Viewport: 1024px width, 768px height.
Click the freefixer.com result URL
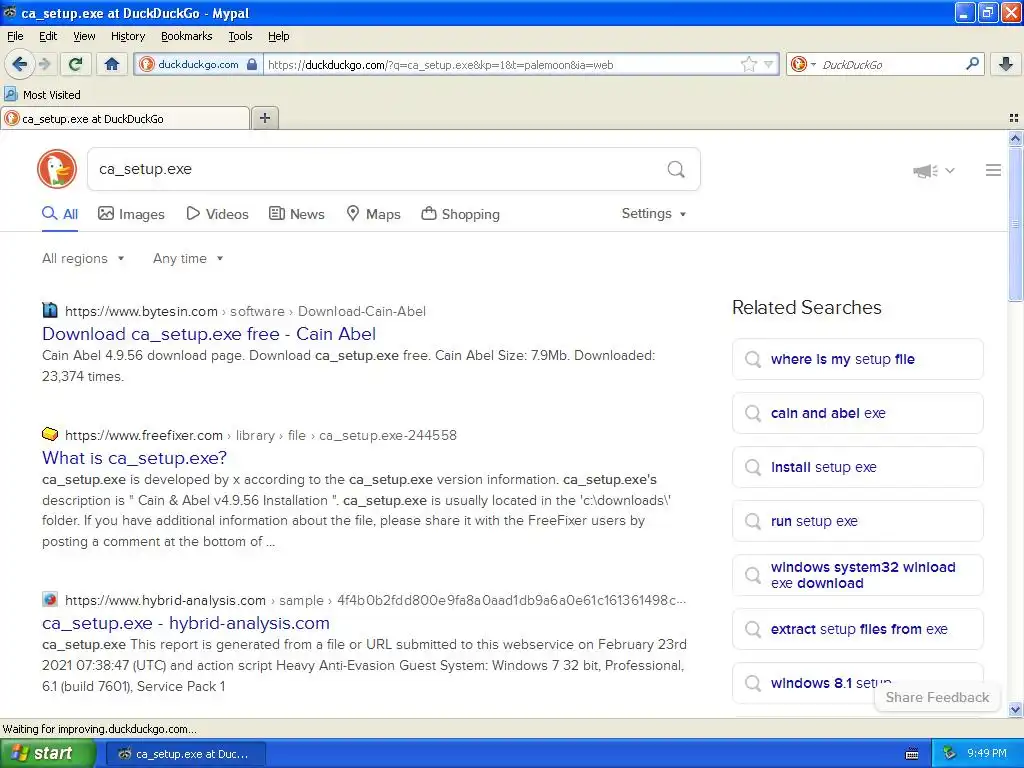pos(261,436)
